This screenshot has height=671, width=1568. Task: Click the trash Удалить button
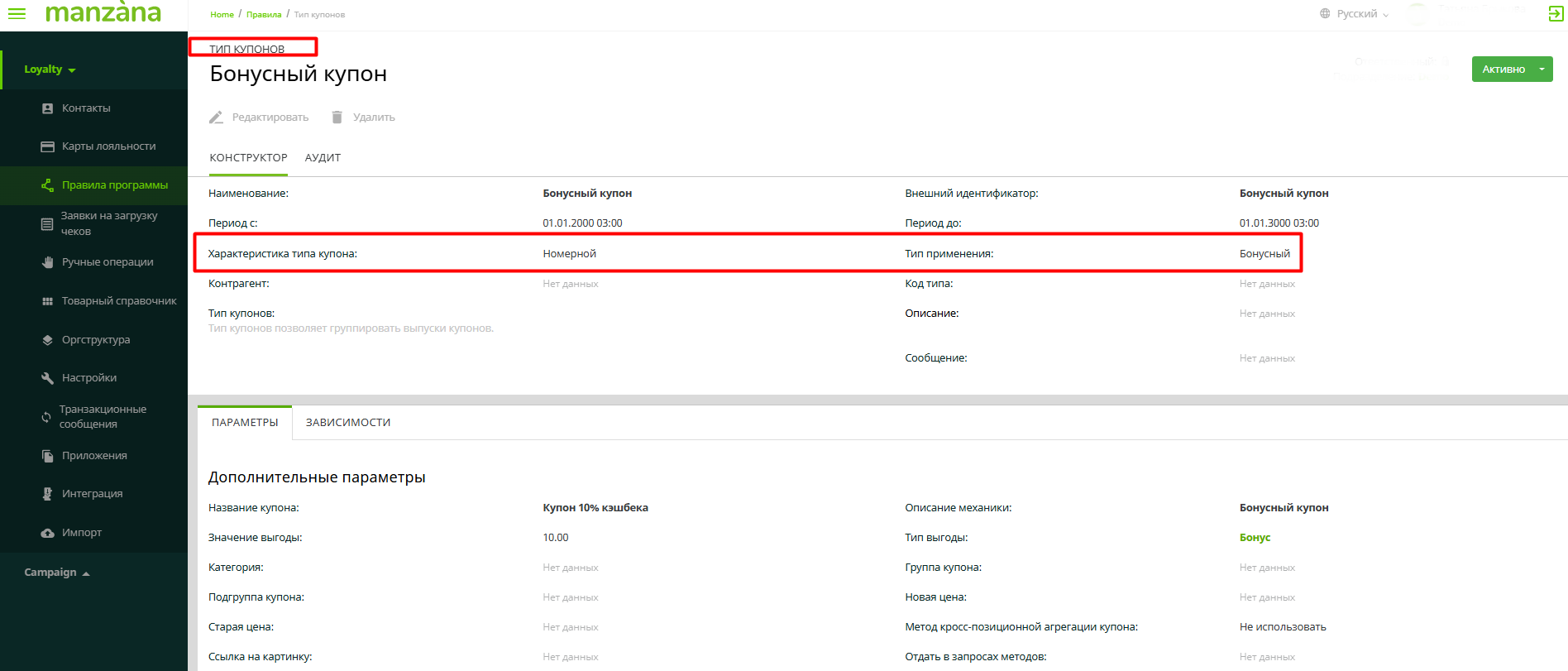pyautogui.click(x=363, y=117)
